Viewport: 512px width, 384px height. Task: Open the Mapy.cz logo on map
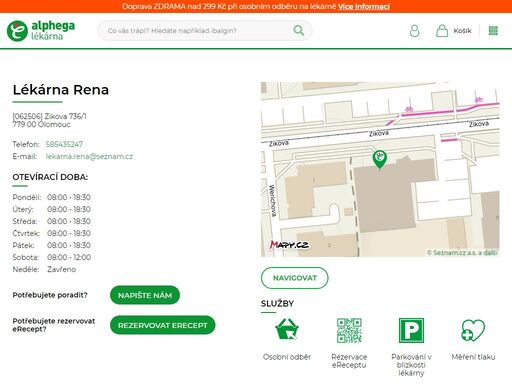pyautogui.click(x=289, y=245)
